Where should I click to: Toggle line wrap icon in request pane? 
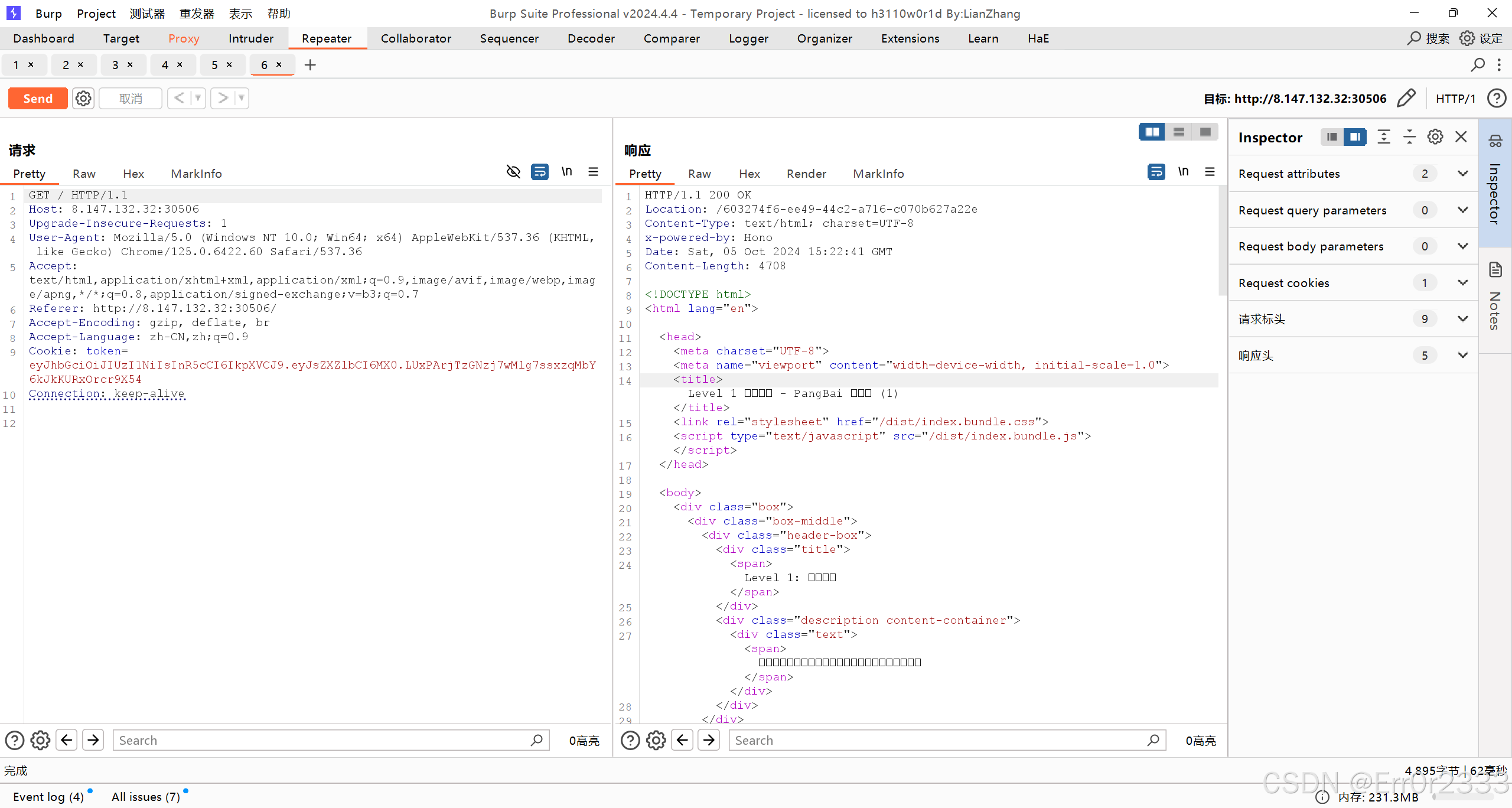click(x=539, y=172)
